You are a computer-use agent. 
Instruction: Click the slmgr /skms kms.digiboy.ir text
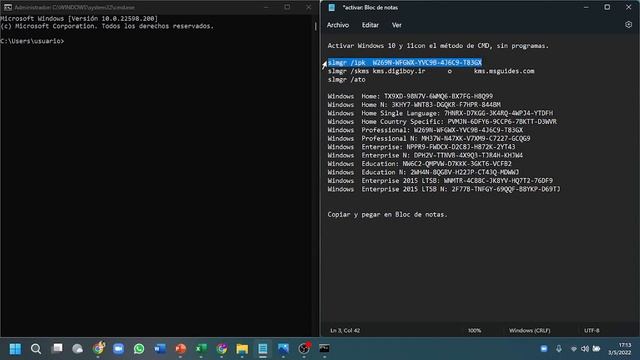(x=376, y=71)
